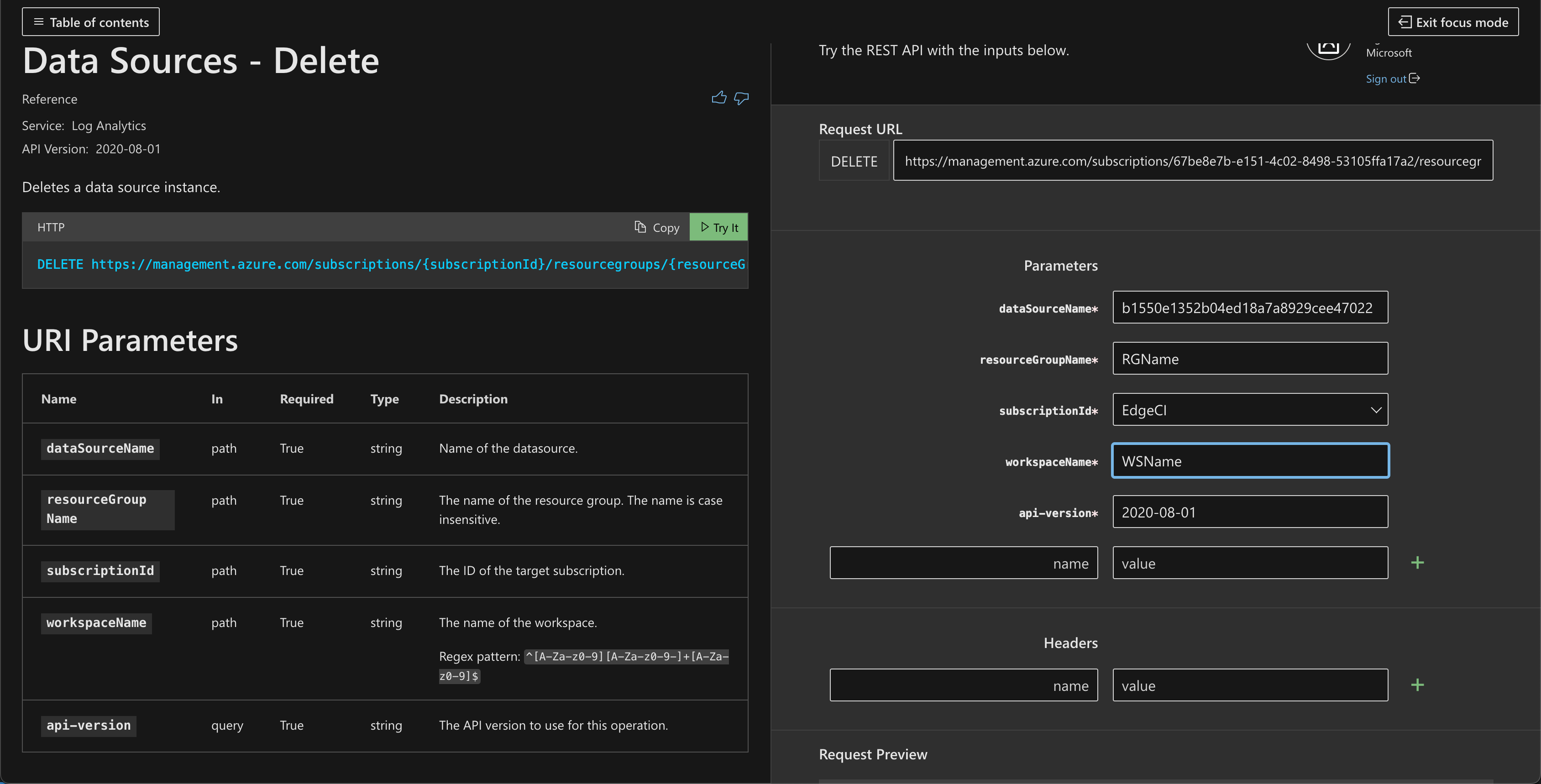The height and width of the screenshot is (784, 1541).
Task: Click the 'Headers' section heading
Action: click(1071, 643)
